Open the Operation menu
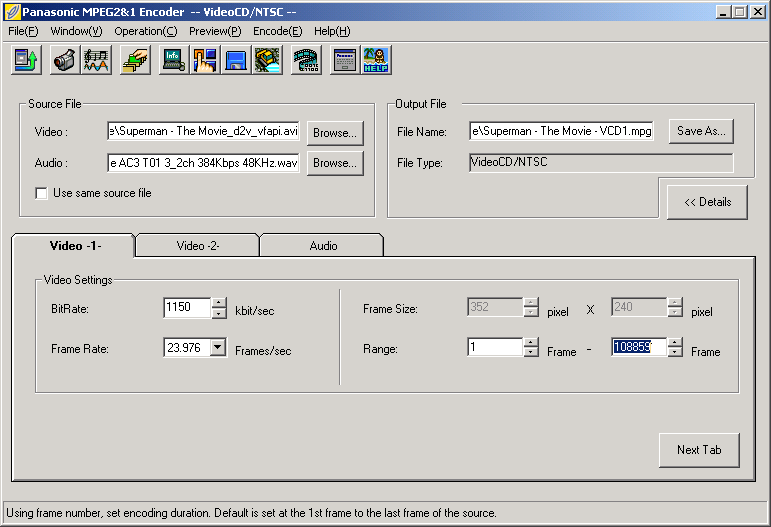Image resolution: width=771 pixels, height=527 pixels. pyautogui.click(x=145, y=31)
